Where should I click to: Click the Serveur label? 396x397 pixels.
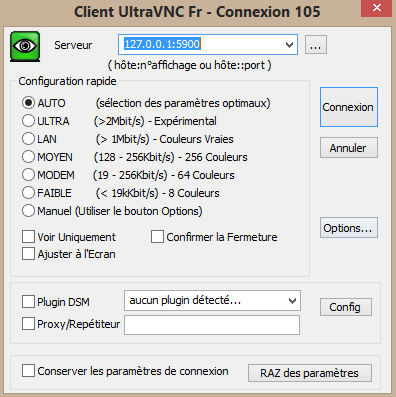coord(73,45)
